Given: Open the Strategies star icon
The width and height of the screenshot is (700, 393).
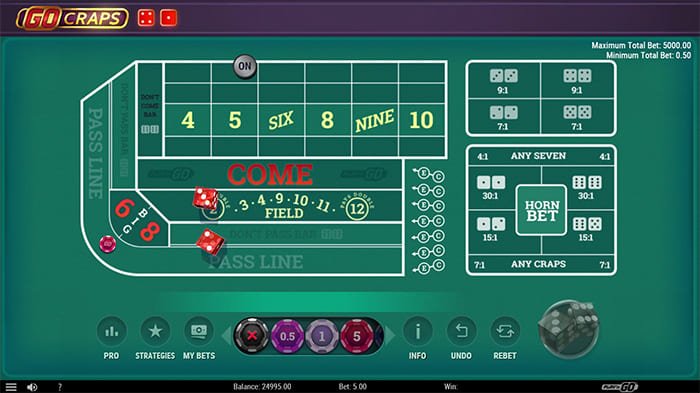Looking at the screenshot, I should [x=155, y=331].
